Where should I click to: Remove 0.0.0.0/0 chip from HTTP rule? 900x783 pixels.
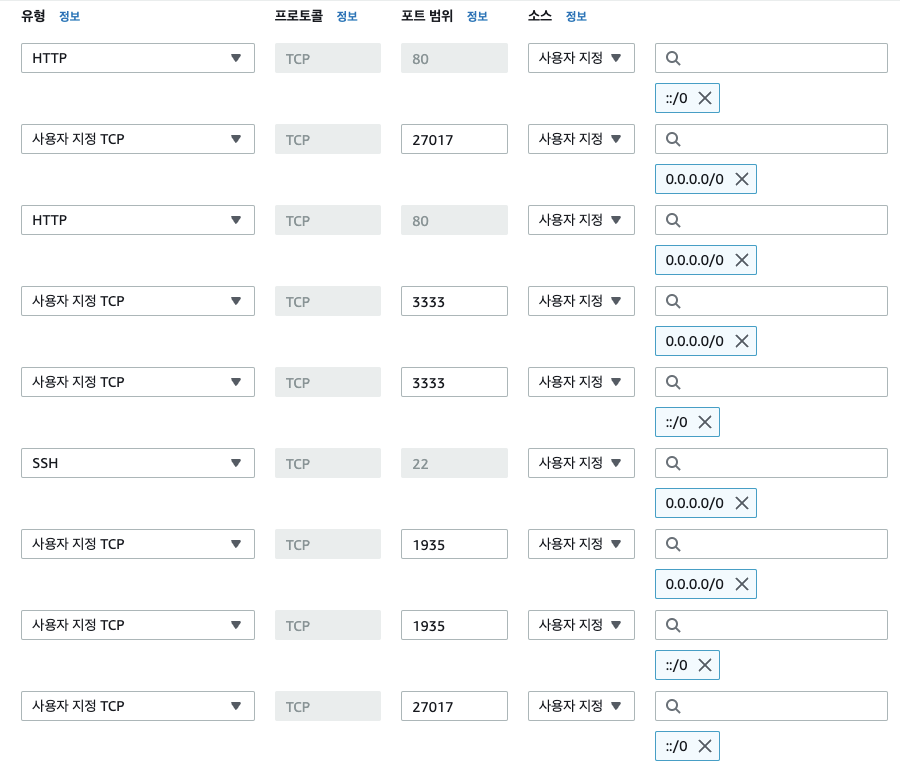coord(742,260)
